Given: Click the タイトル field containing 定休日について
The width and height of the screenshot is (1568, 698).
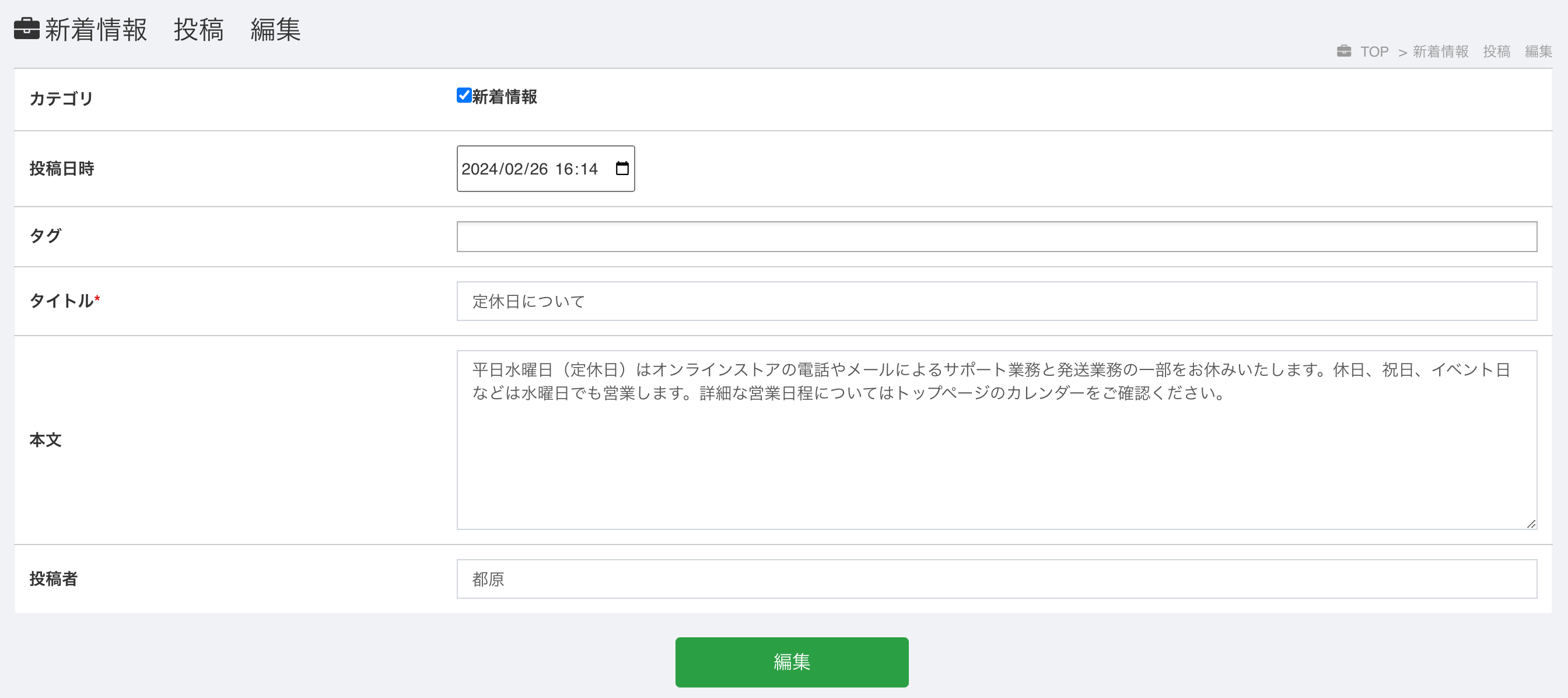Looking at the screenshot, I should [x=996, y=301].
